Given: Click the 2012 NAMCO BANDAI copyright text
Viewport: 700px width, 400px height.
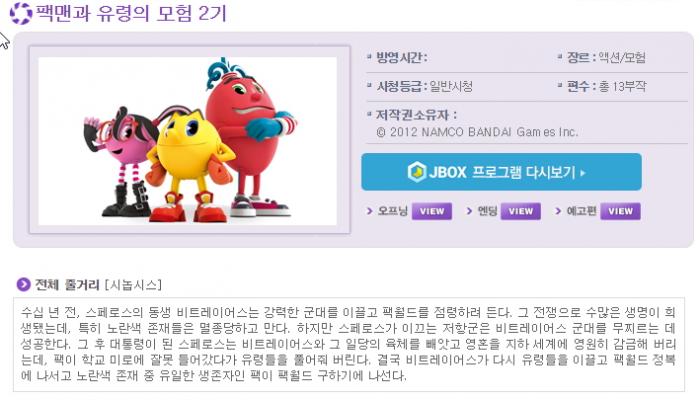Looking at the screenshot, I should [477, 132].
